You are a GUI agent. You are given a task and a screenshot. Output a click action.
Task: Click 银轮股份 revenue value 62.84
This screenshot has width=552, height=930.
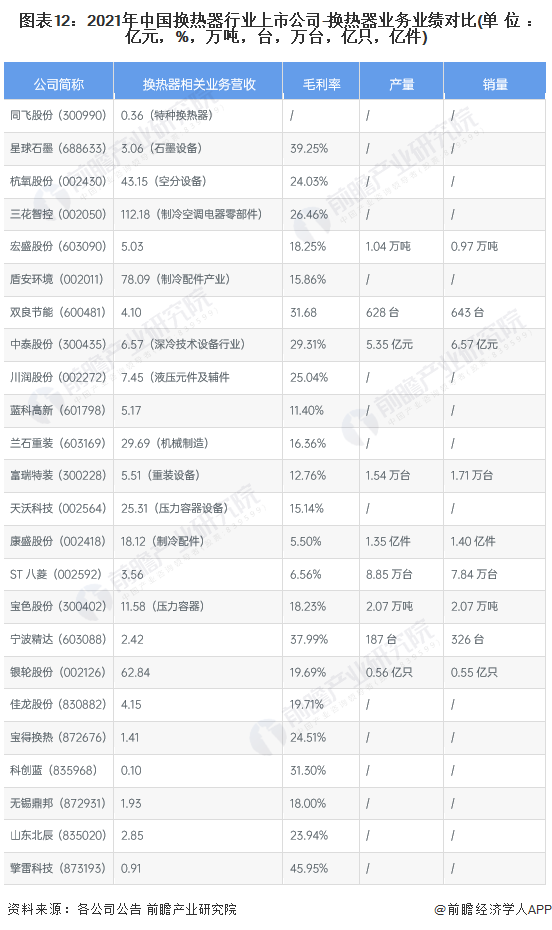135,672
